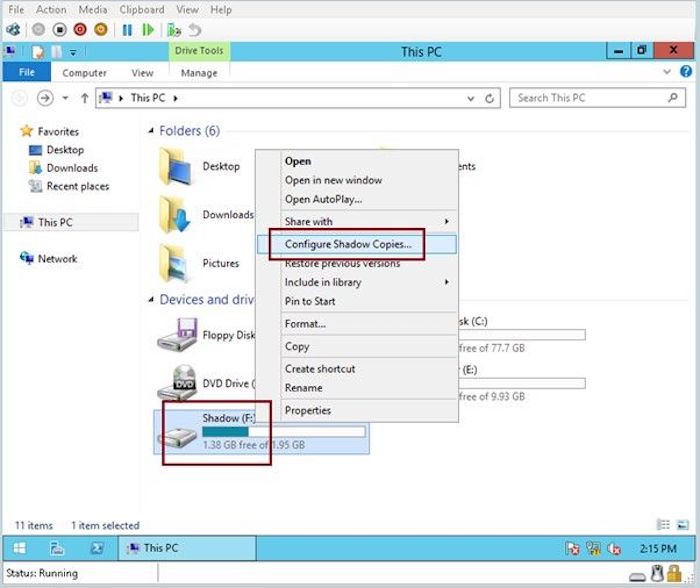Click the Ctrl+Alt+Del toolbar icon
This screenshot has height=588, width=700.
12,30
